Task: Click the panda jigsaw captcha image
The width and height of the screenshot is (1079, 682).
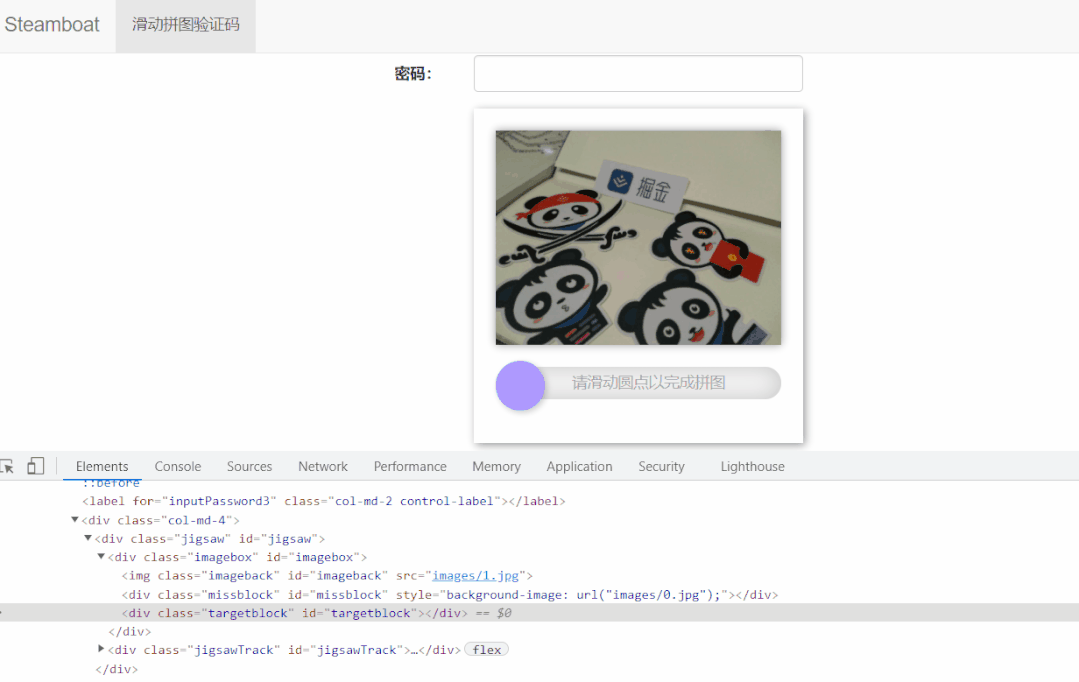Action: click(638, 237)
